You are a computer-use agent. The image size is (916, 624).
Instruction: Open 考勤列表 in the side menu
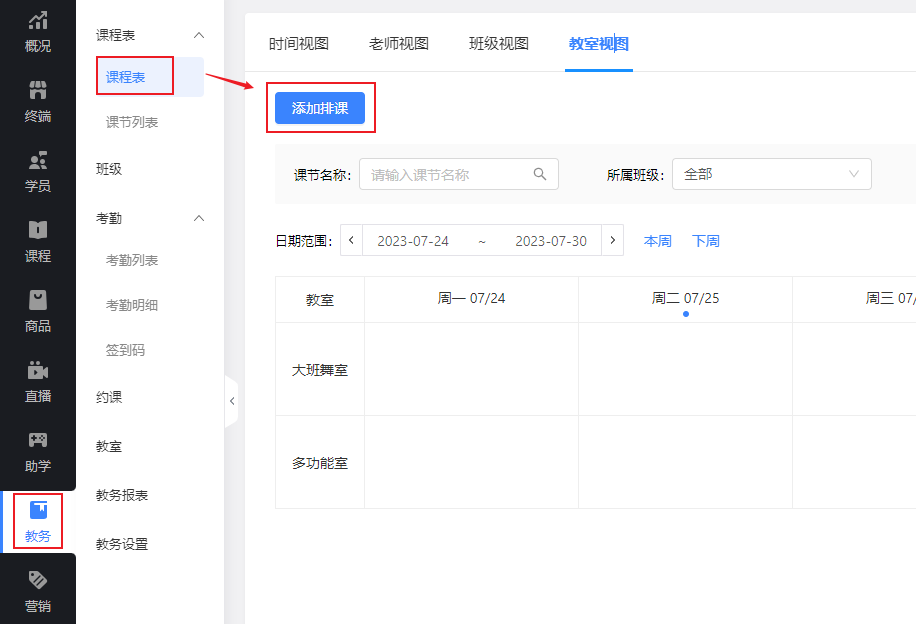tap(132, 260)
